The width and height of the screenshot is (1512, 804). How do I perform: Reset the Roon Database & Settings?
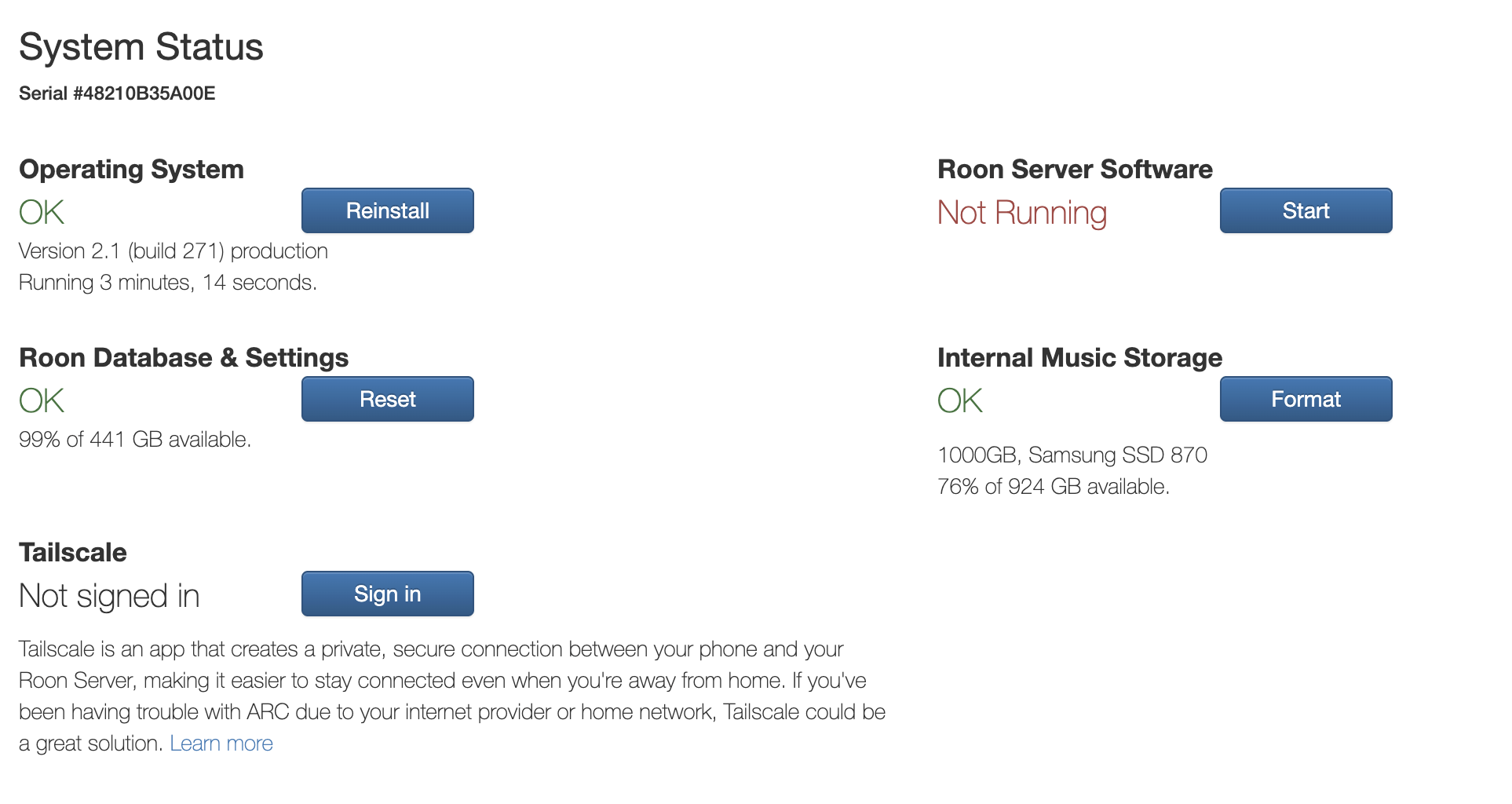click(387, 399)
